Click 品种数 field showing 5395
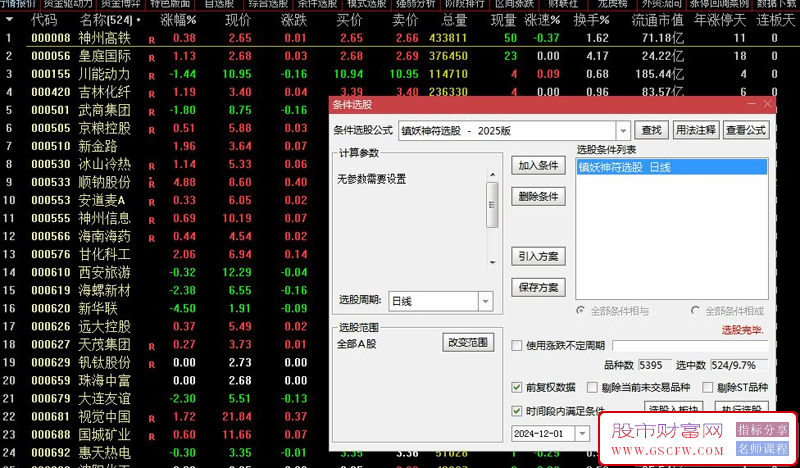 655,365
